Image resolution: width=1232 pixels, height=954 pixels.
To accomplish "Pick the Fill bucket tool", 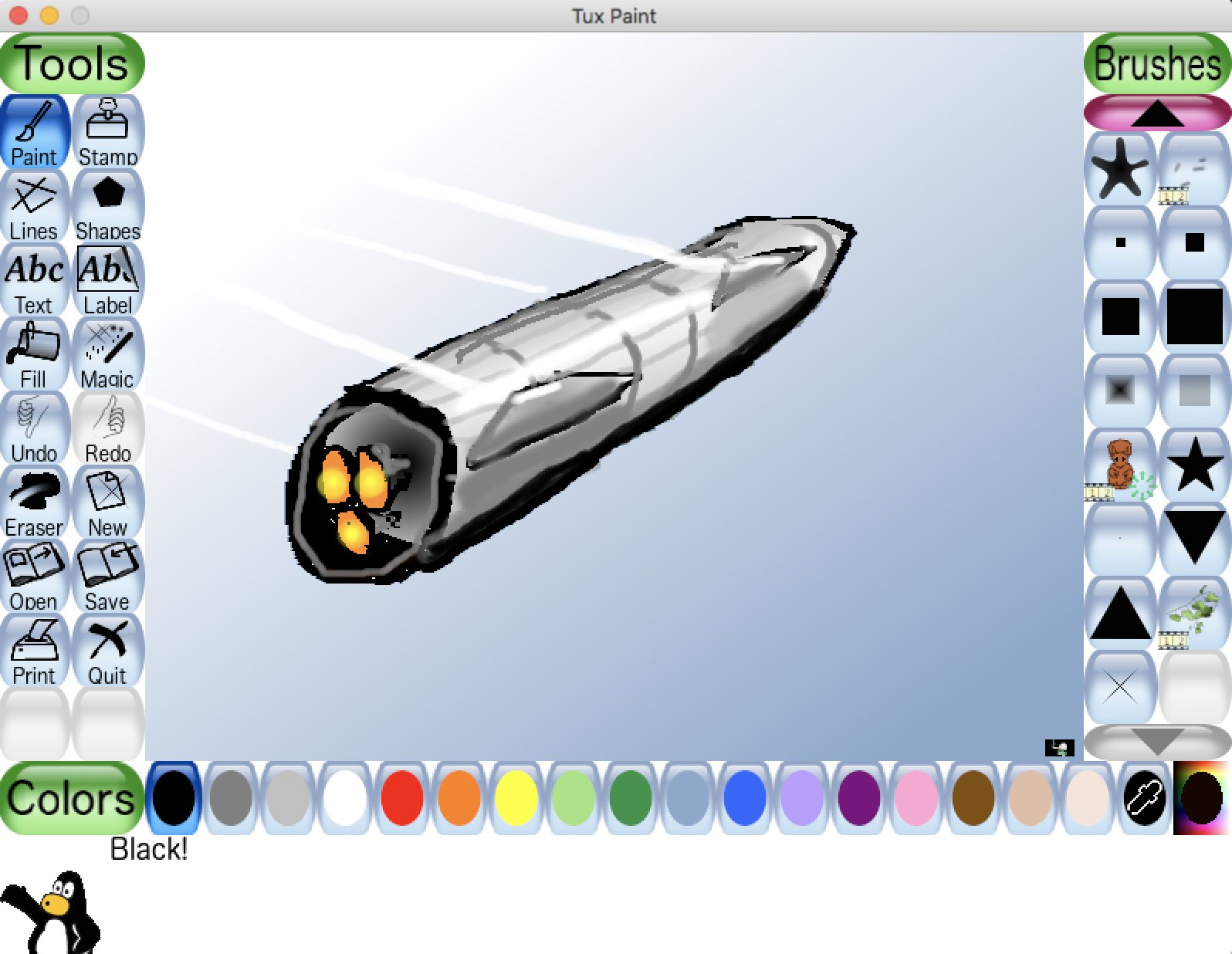I will coord(35,354).
